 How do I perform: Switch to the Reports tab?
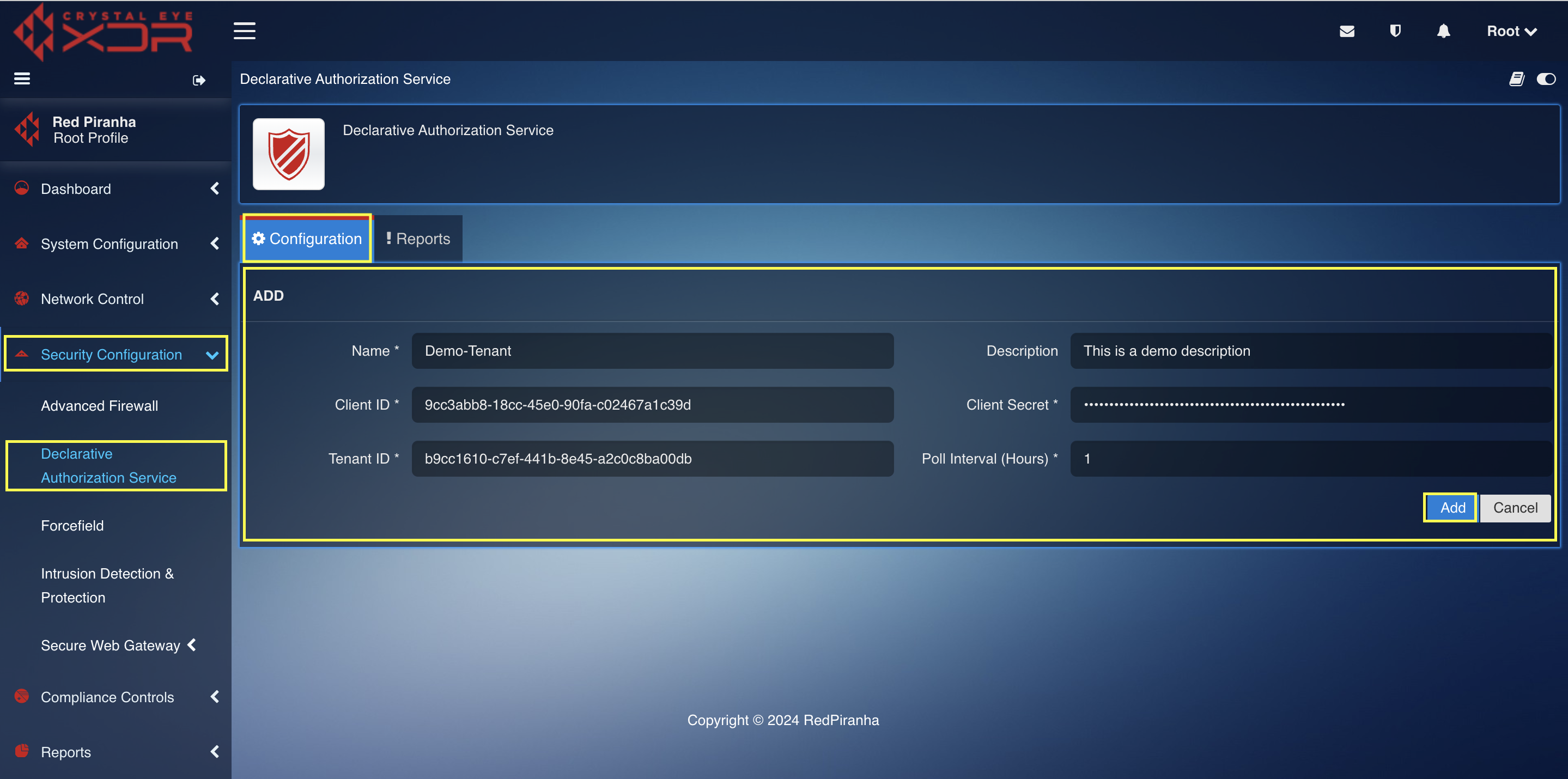[x=418, y=239]
